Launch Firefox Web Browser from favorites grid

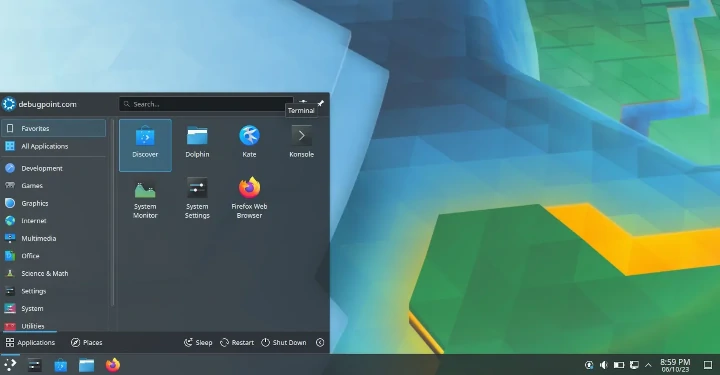249,198
